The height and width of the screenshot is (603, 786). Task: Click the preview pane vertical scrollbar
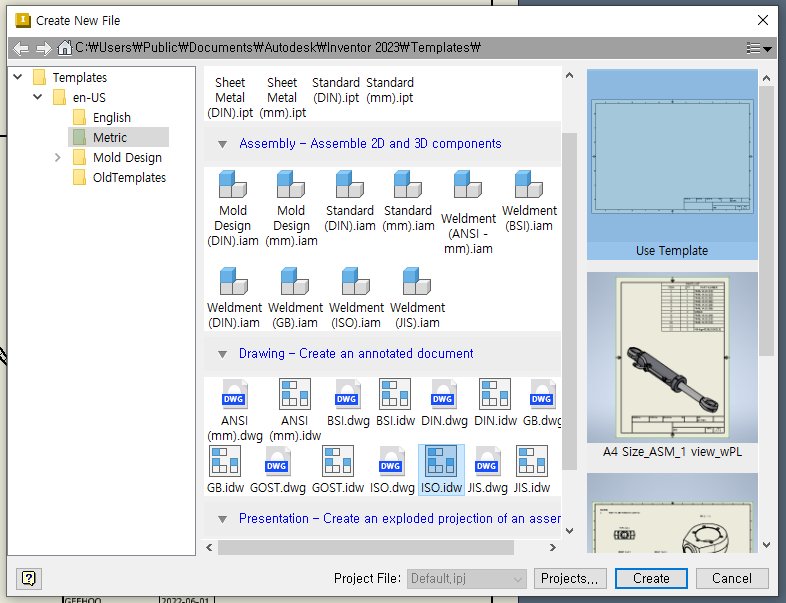(766, 221)
